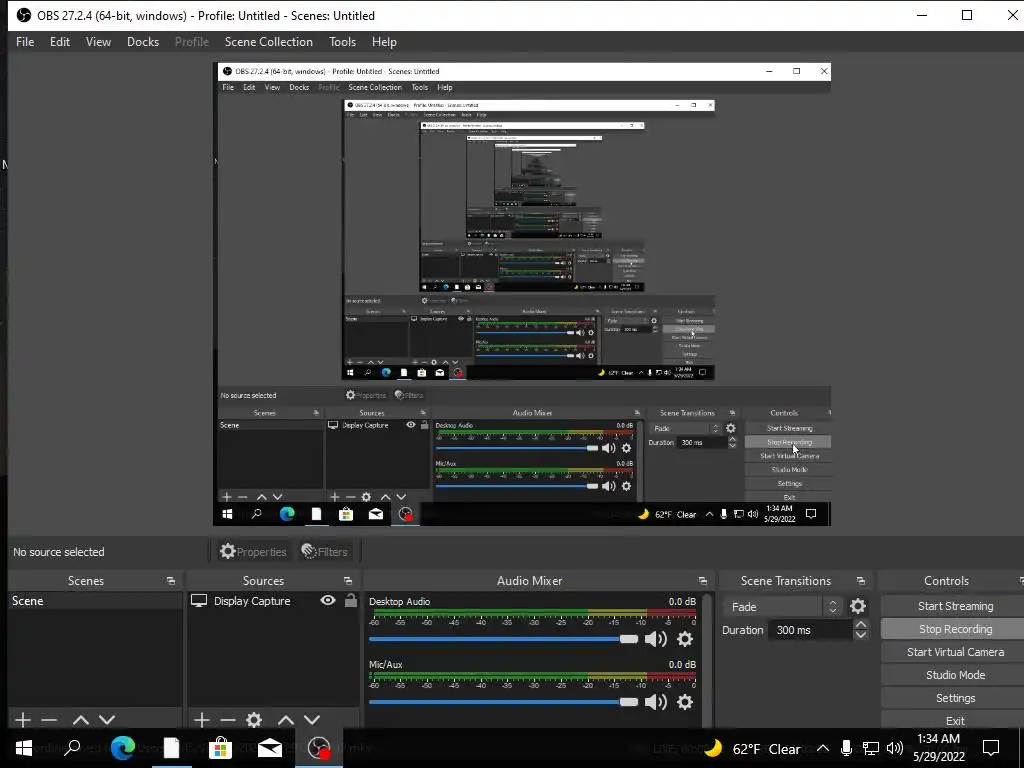The height and width of the screenshot is (768, 1024).
Task: Open system volume from tray
Action: (x=895, y=748)
